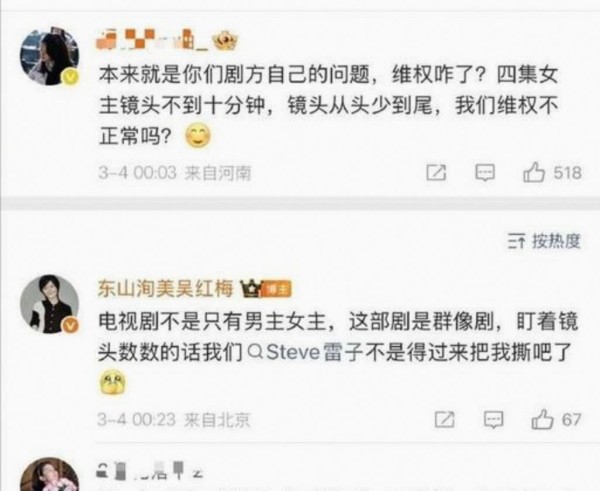Click the 3-4 00:23 来自北京 timestamp

[174, 420]
